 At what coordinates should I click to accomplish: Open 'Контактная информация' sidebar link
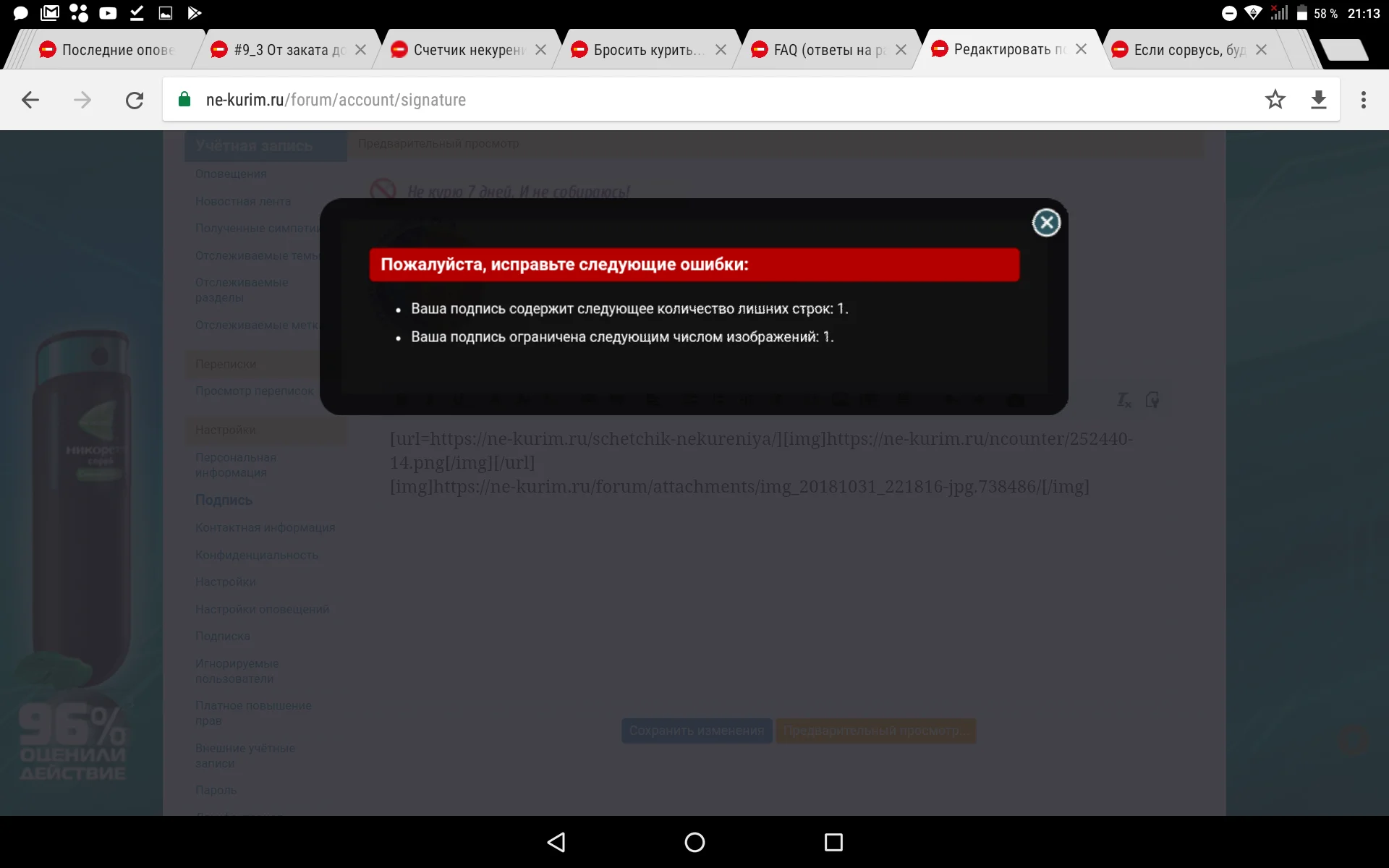(265, 527)
